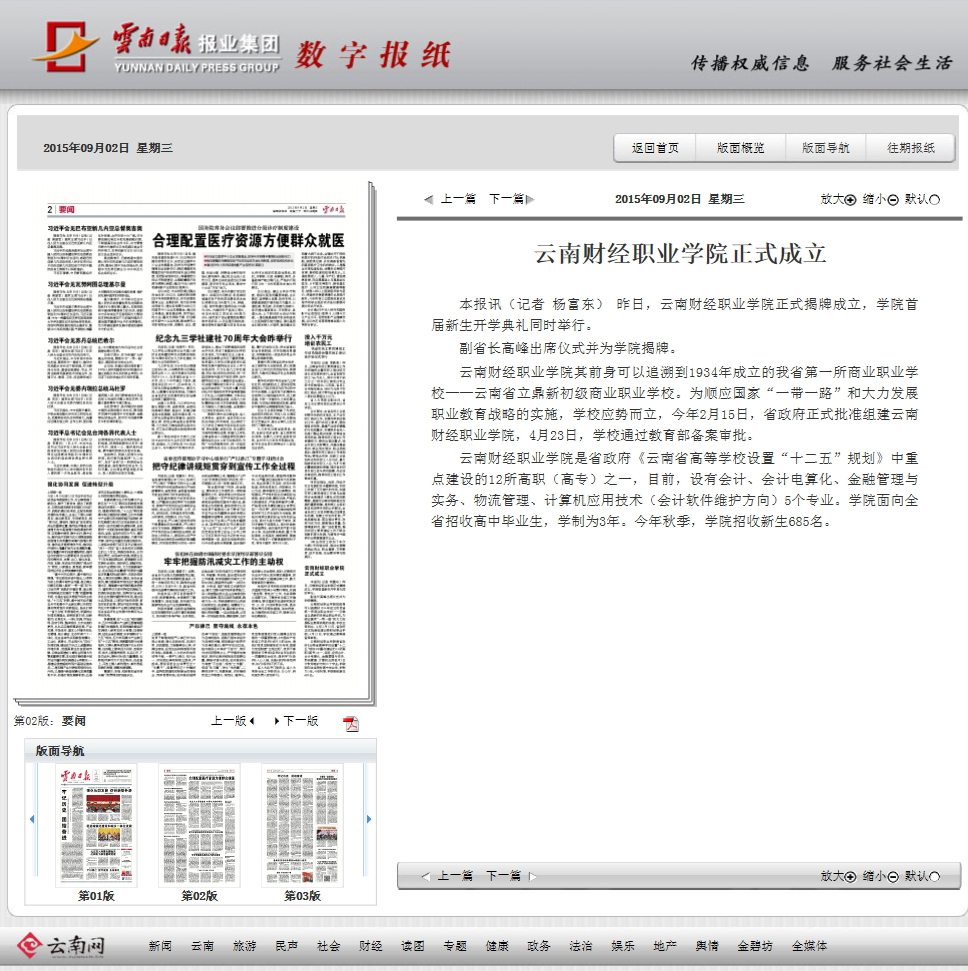Open 社会 in the footer navigation
968x971 pixels.
[328, 946]
